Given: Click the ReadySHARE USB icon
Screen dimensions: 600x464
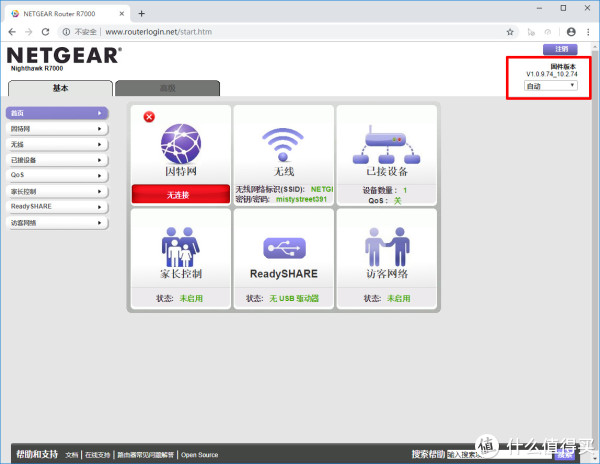Looking at the screenshot, I should [x=283, y=247].
